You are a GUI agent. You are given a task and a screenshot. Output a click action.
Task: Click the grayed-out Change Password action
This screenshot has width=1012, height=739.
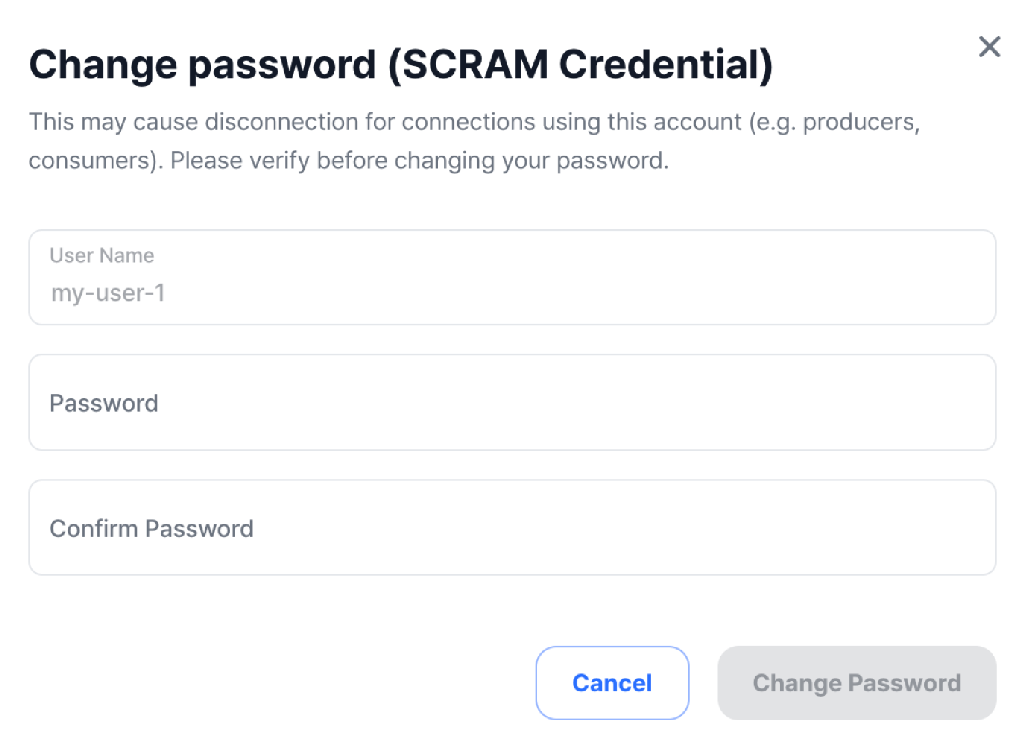(856, 683)
